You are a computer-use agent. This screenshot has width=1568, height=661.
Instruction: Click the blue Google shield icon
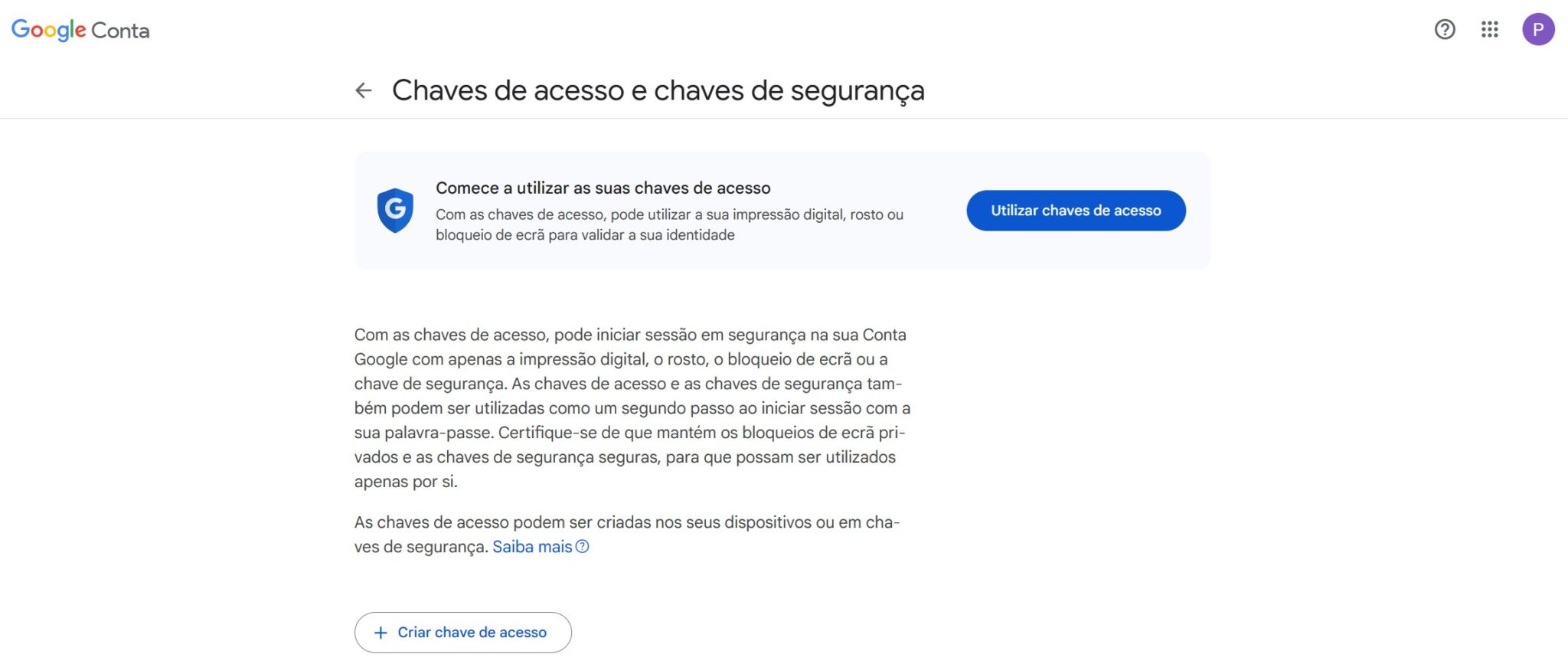(395, 210)
